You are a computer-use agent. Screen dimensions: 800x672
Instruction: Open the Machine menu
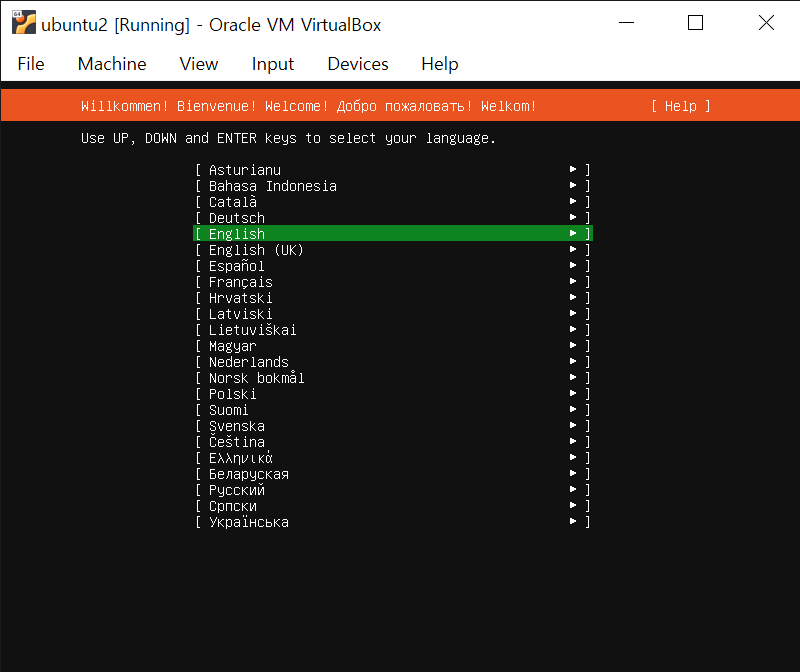111,63
